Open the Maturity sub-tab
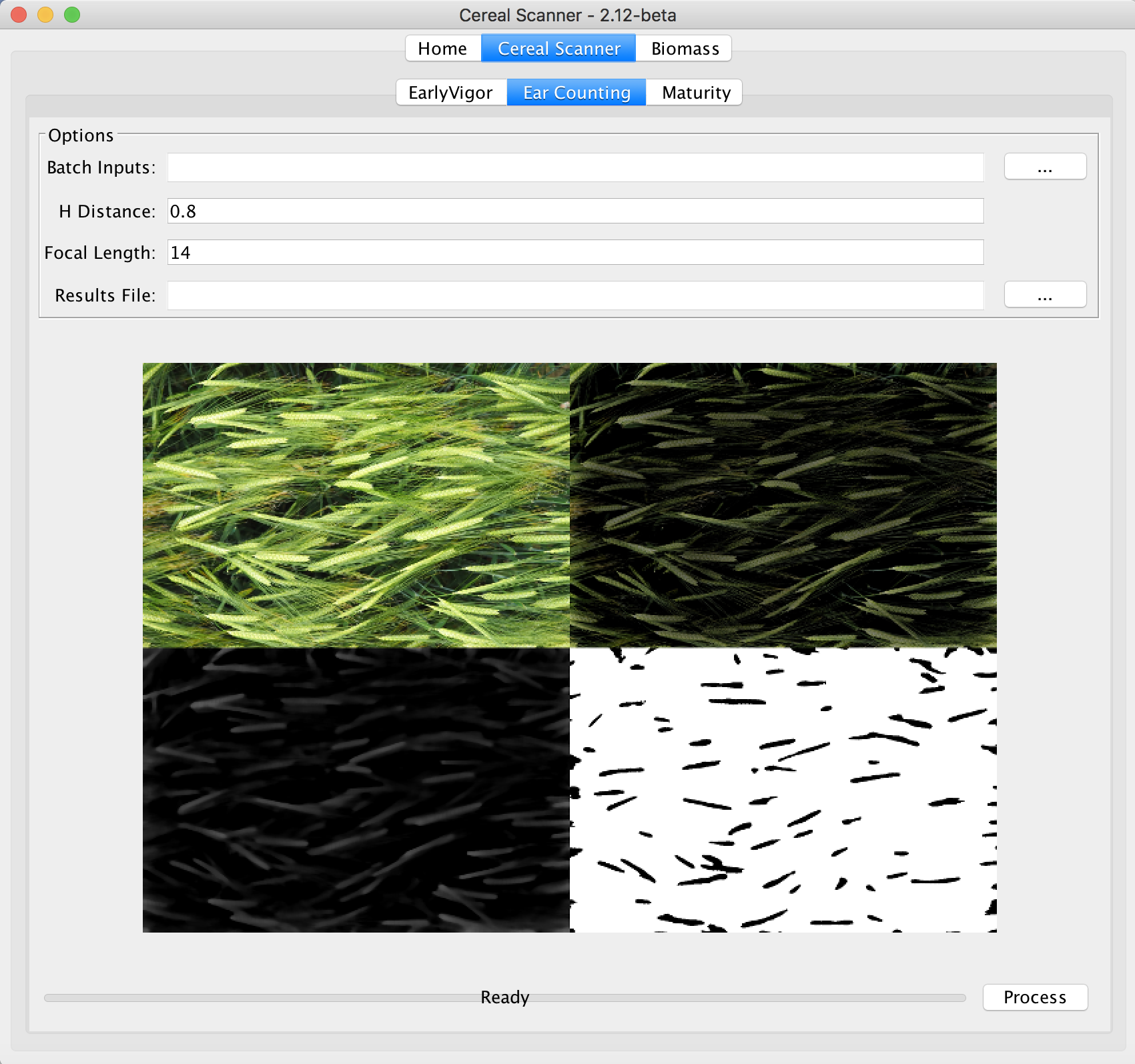 695,93
